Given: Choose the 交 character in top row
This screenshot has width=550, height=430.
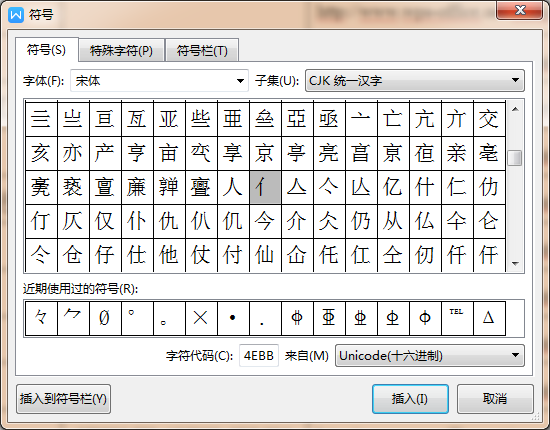Looking at the screenshot, I should click(489, 119).
